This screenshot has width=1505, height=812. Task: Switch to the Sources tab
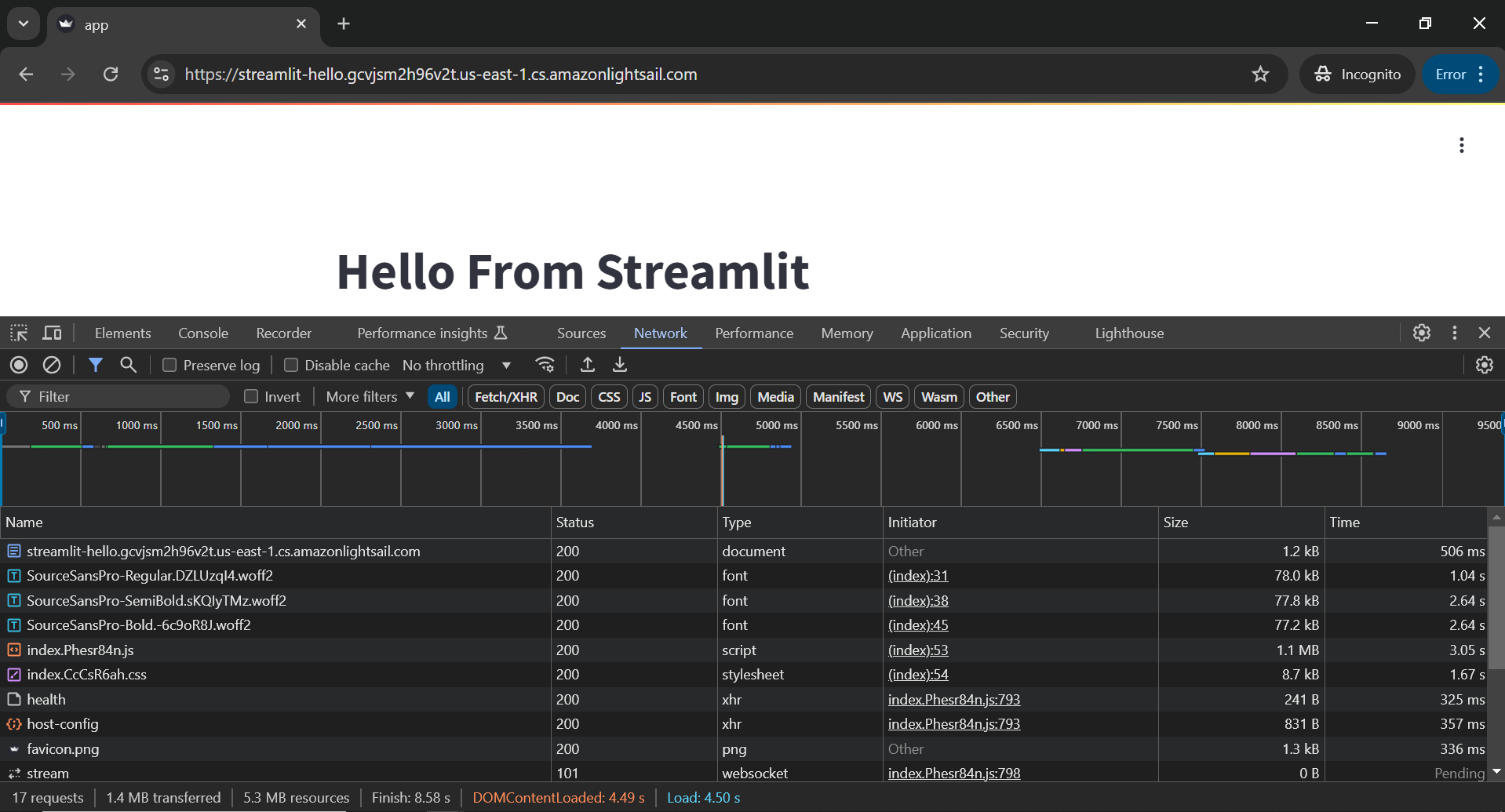581,333
